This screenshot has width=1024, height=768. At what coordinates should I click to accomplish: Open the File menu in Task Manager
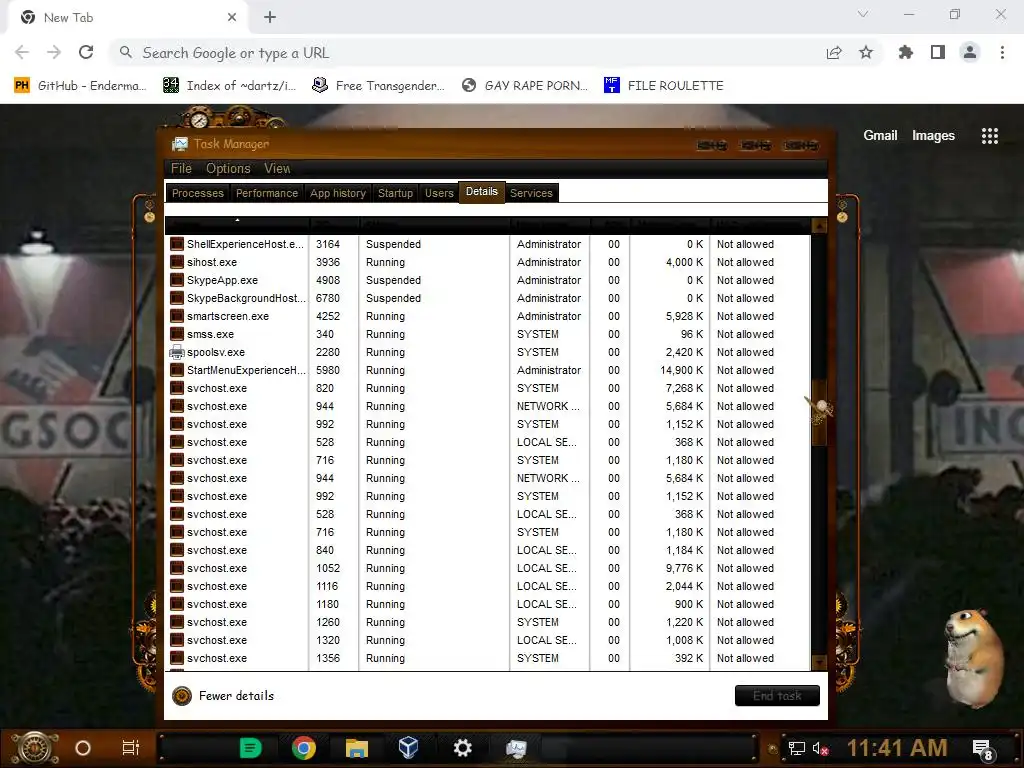[x=181, y=168]
